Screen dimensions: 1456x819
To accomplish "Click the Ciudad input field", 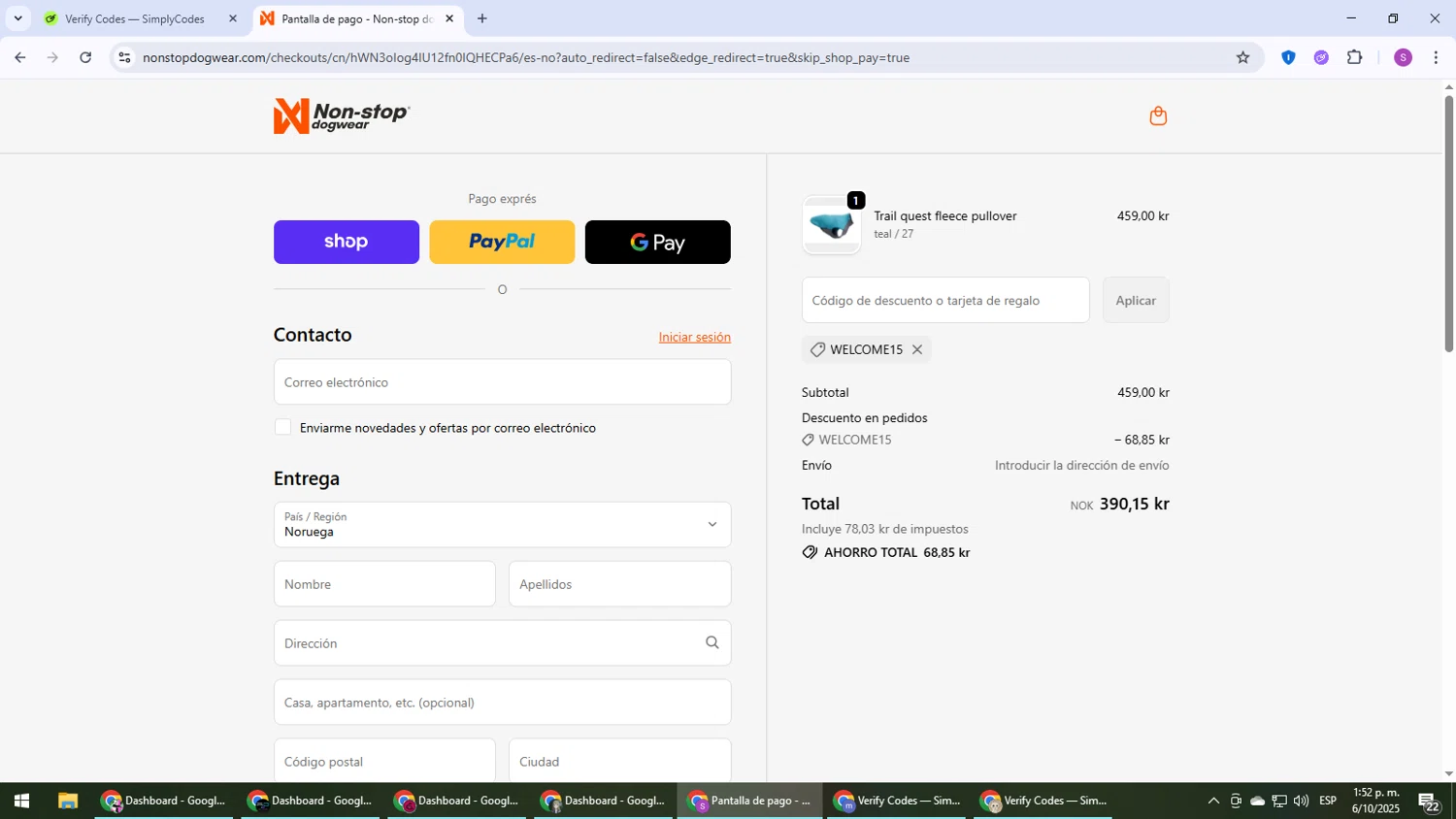I will pos(619,761).
